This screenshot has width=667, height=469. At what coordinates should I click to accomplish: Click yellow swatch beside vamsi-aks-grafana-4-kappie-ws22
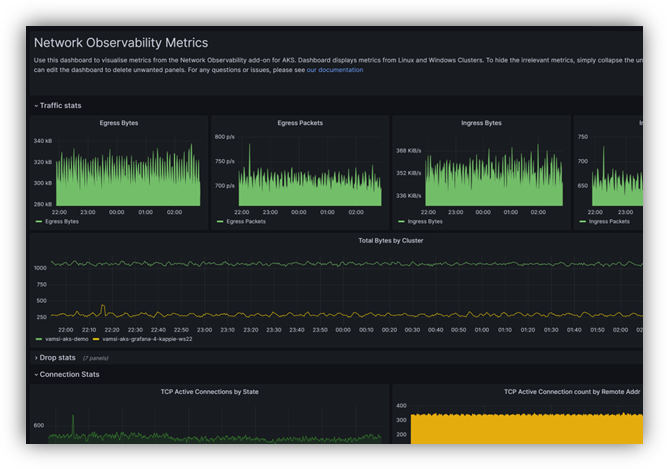96,339
